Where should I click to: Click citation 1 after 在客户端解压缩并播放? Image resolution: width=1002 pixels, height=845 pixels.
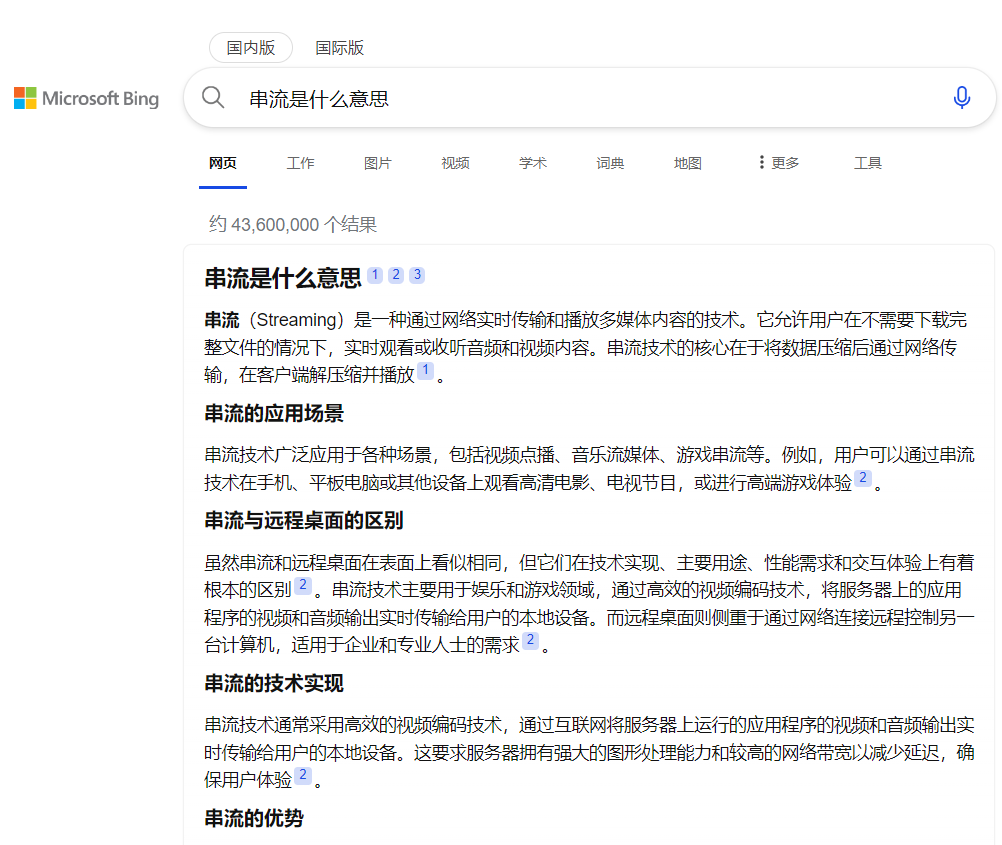point(425,370)
